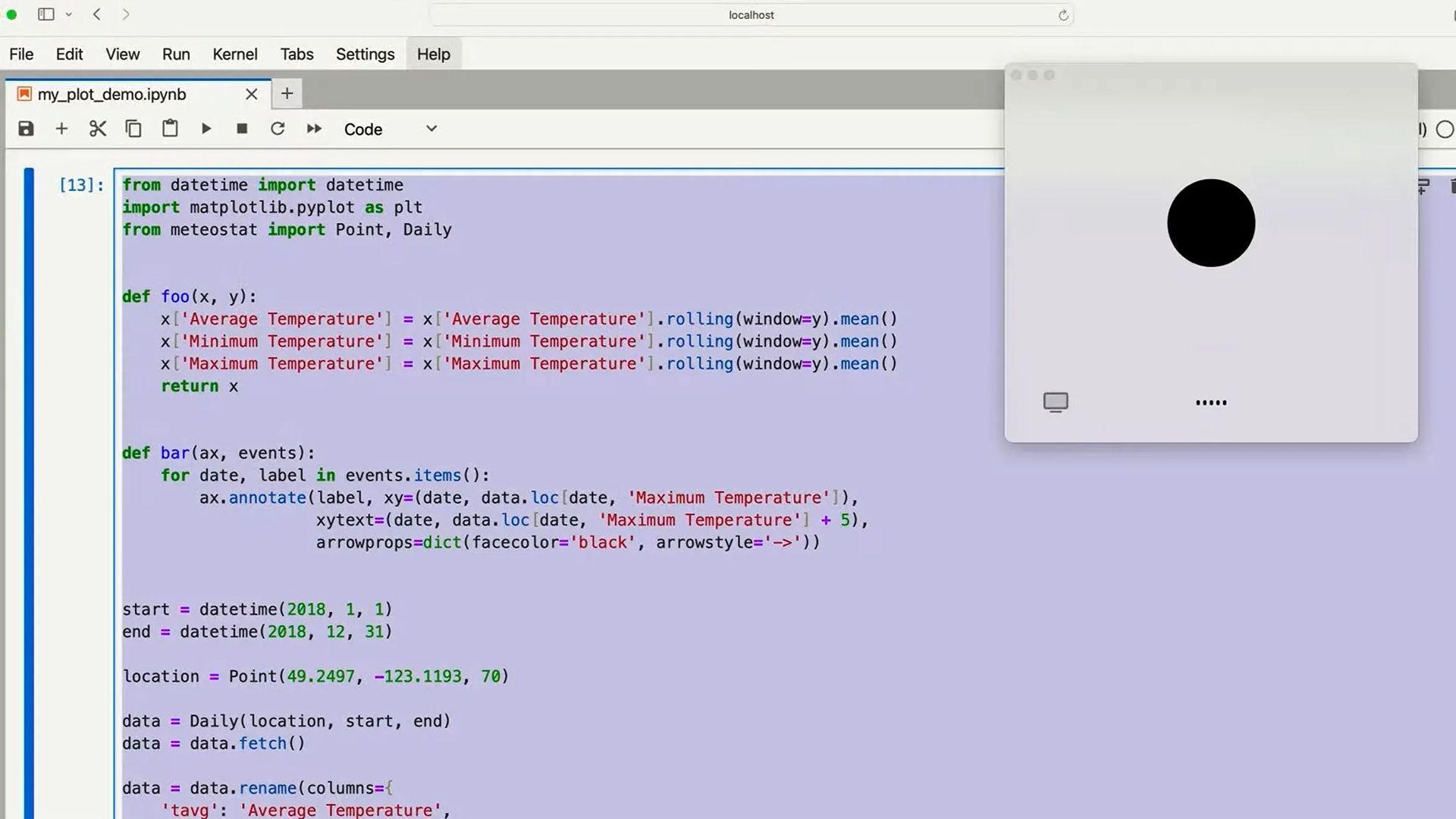Reload the localhost page
Screen dimensions: 1456x819
pos(1063,15)
